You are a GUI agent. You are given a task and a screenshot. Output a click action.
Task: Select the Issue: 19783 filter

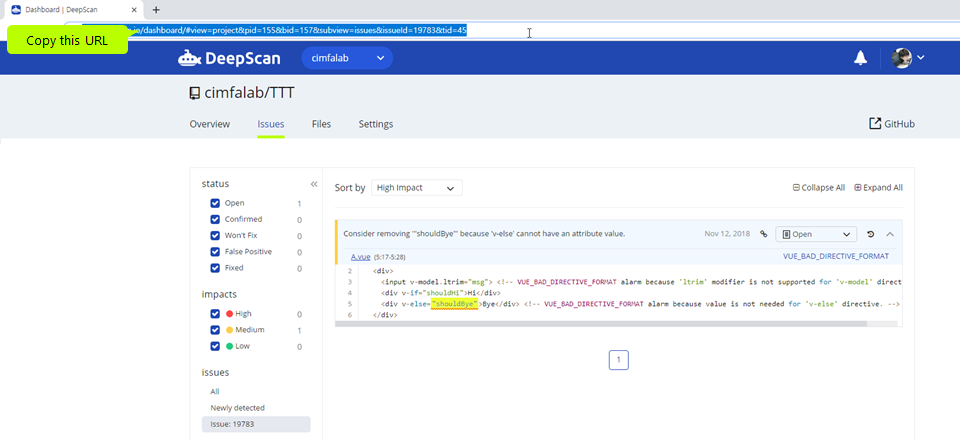point(256,424)
